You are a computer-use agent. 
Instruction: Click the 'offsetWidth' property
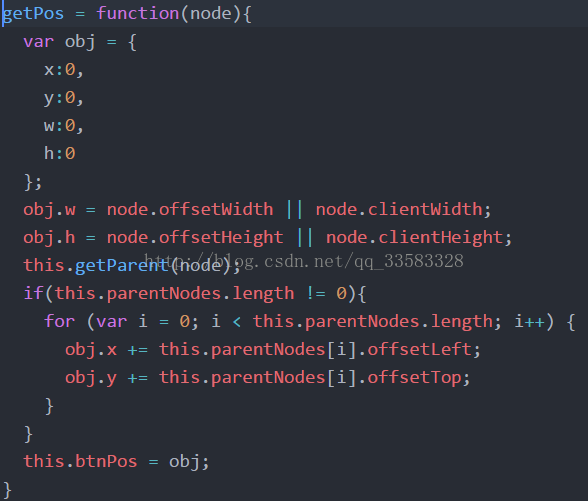click(x=216, y=209)
